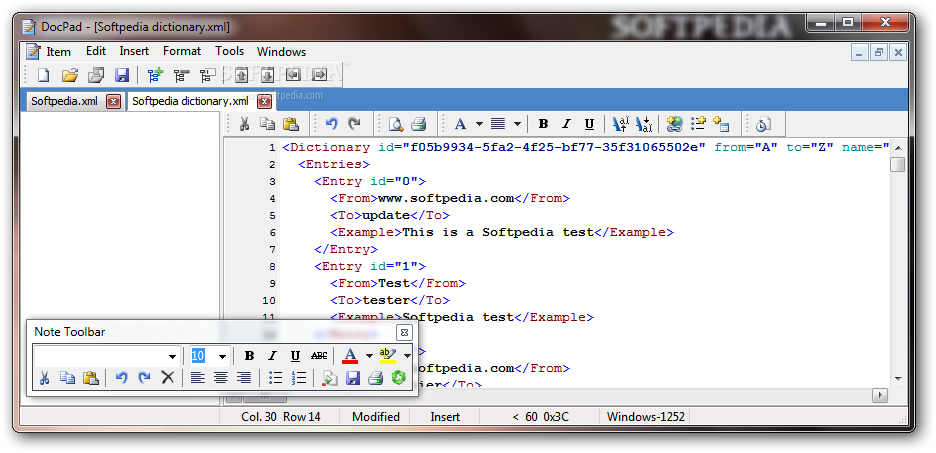936x453 pixels.
Task: Align text left in Note Toolbar
Action: [x=198, y=377]
